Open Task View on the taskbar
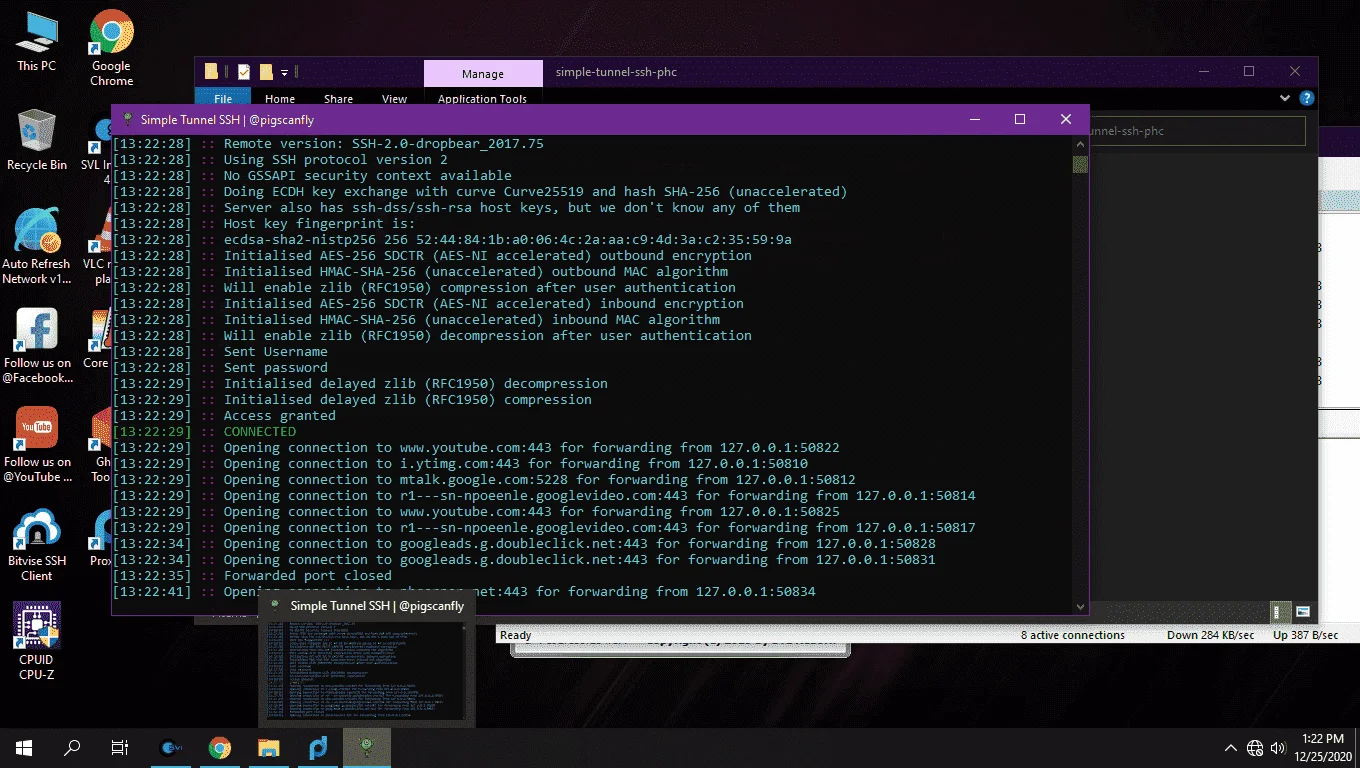 pyautogui.click(x=120, y=747)
